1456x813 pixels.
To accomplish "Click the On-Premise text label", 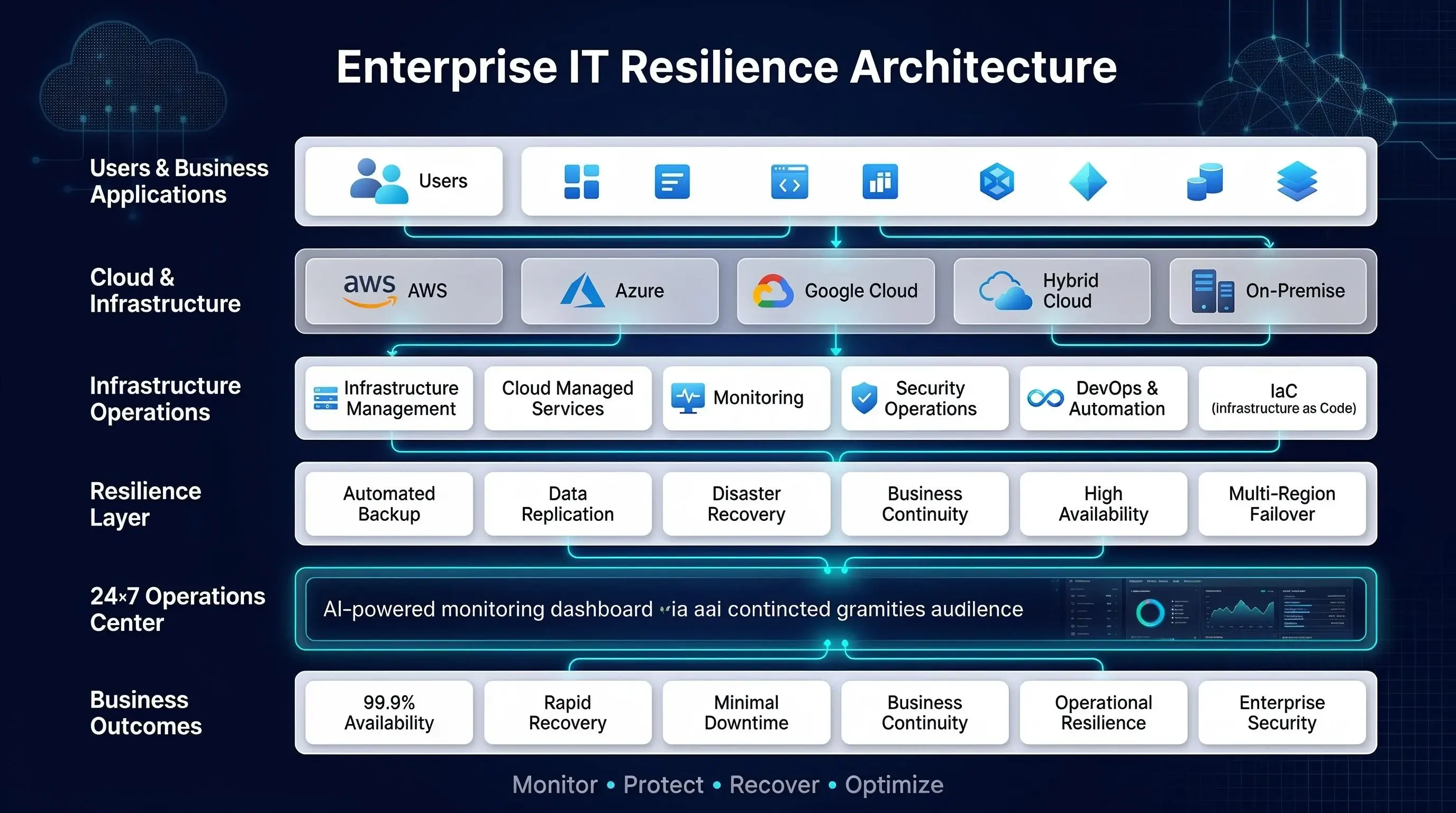I will click(1295, 291).
